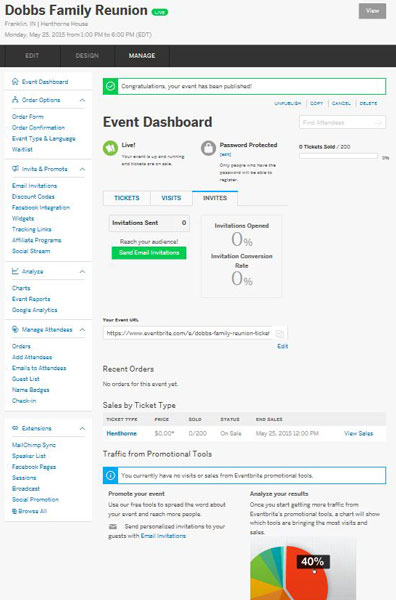Image resolution: width=396 pixels, height=600 pixels.
Task: Open Waitlist in sidebar
Action: 22,150
